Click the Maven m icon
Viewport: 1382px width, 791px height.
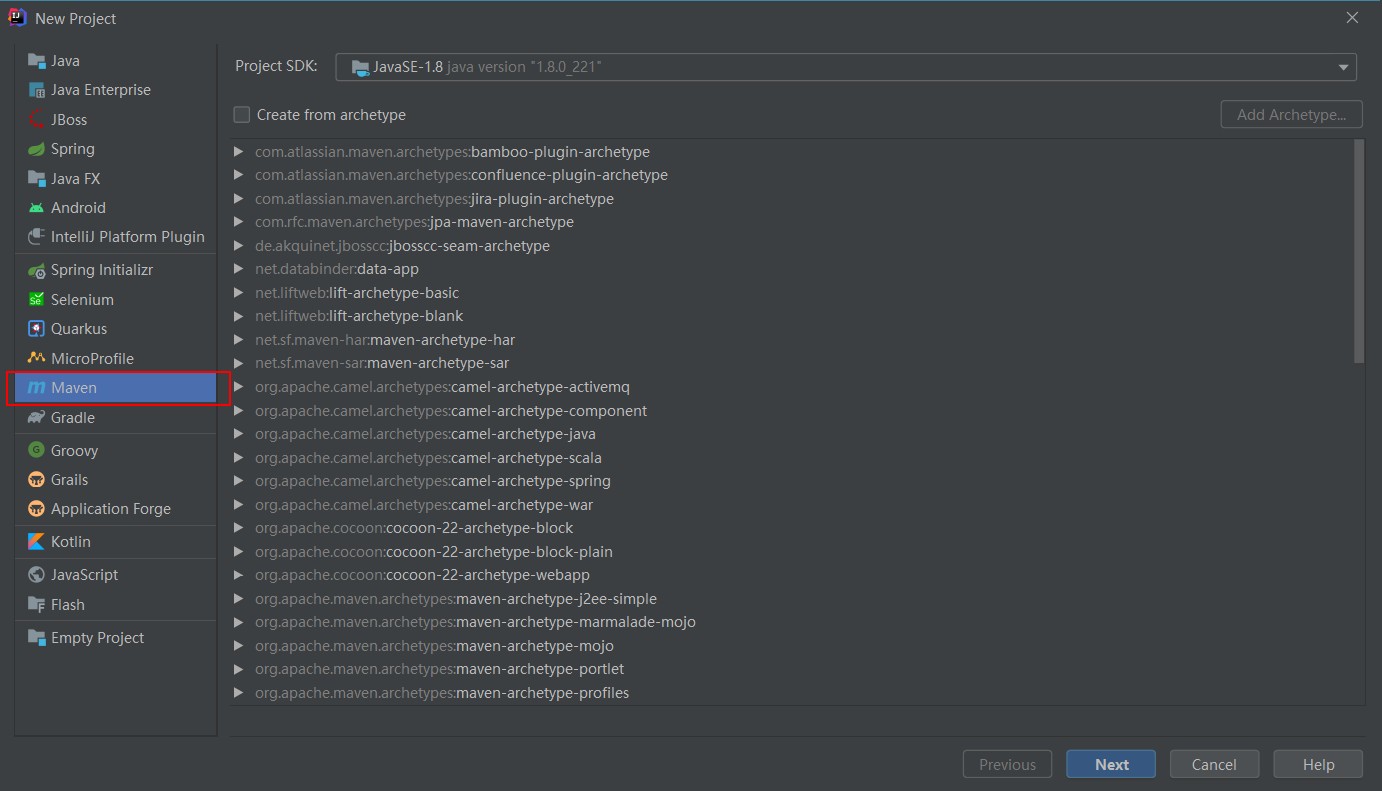point(36,388)
